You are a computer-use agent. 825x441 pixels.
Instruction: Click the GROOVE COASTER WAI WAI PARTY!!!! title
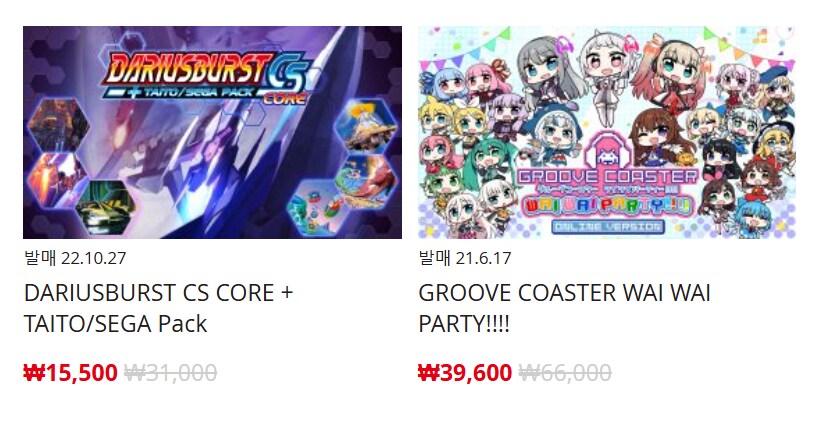click(564, 308)
